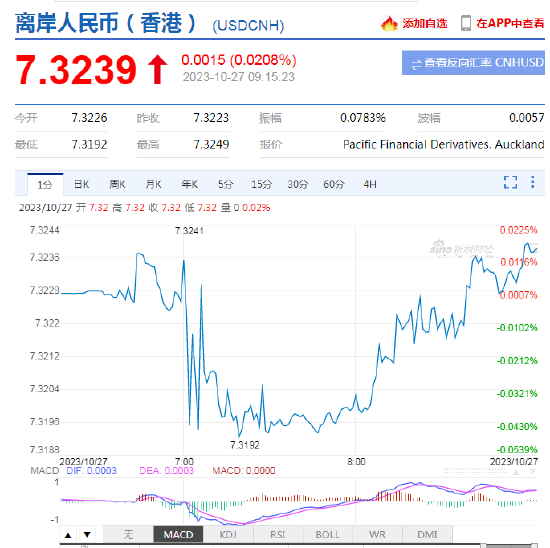
Task: Select the DMI indicator tab
Action: point(427,535)
